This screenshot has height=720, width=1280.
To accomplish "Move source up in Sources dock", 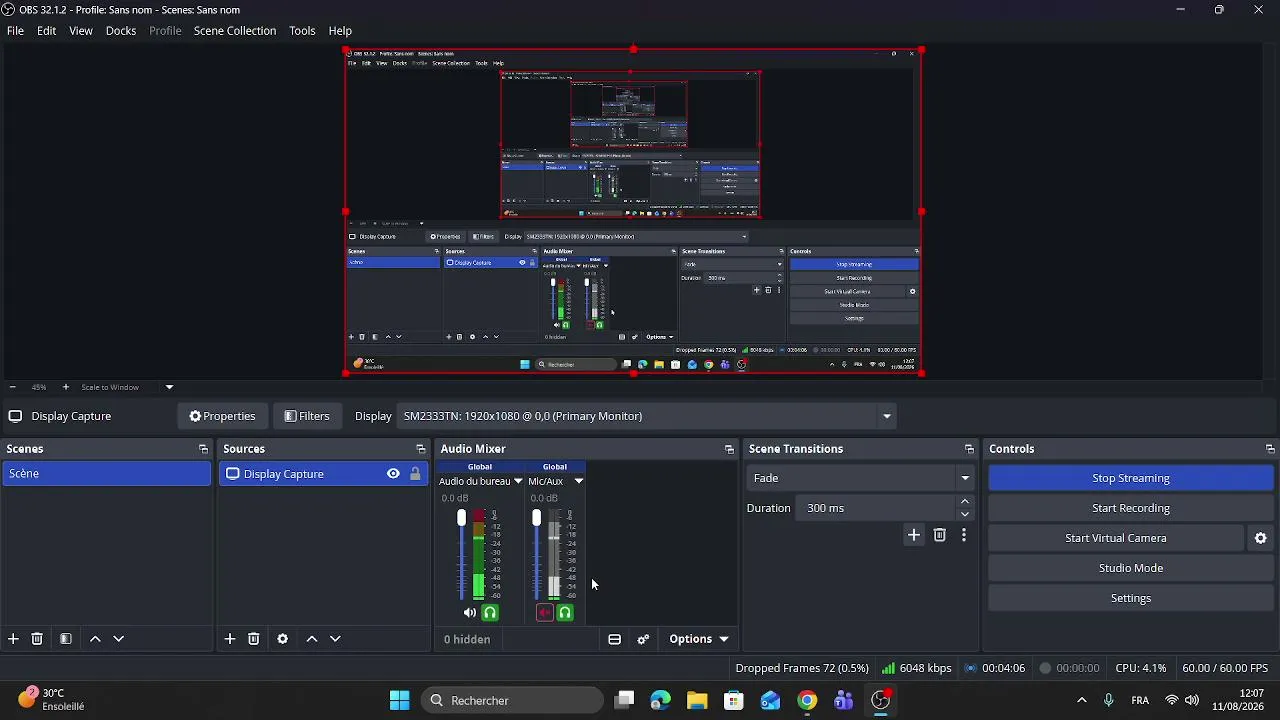I will tap(312, 639).
